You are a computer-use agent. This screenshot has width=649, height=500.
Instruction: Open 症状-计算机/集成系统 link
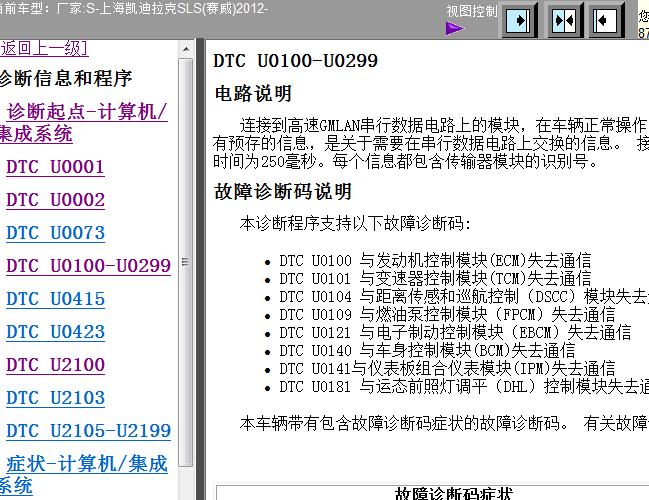(84, 474)
